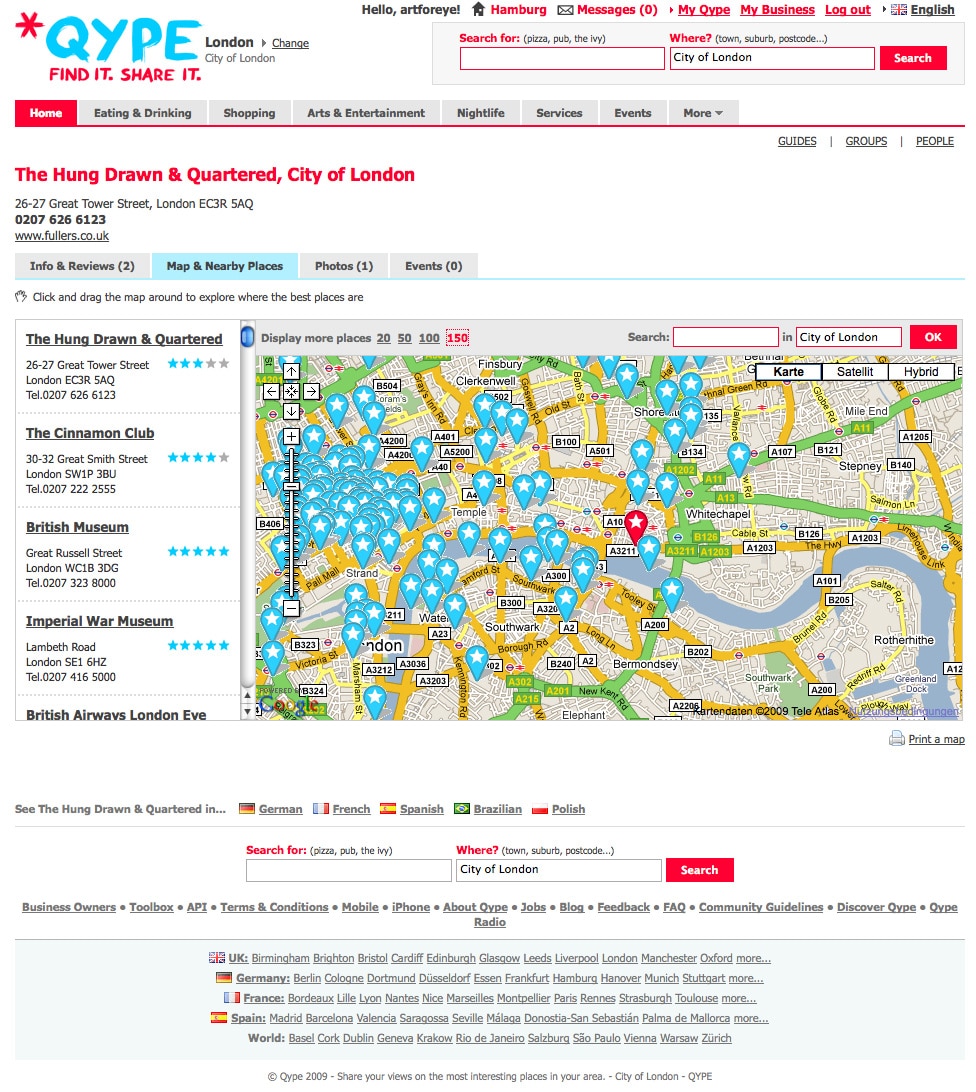Click the Qype logo
976x1092 pixels.
click(x=108, y=47)
